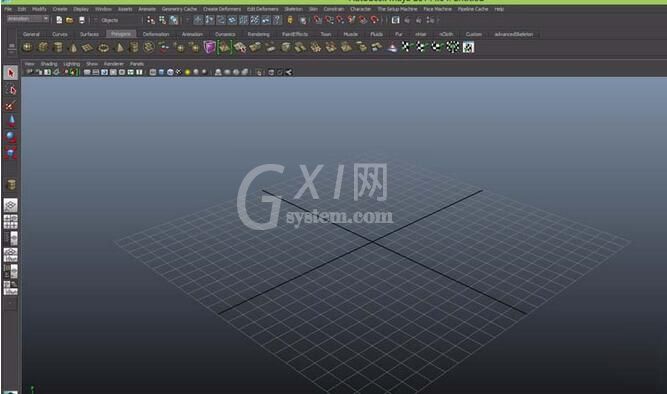Activate the Rotate tool in toolbox
Screen dimensions: 667x394
click(11, 137)
